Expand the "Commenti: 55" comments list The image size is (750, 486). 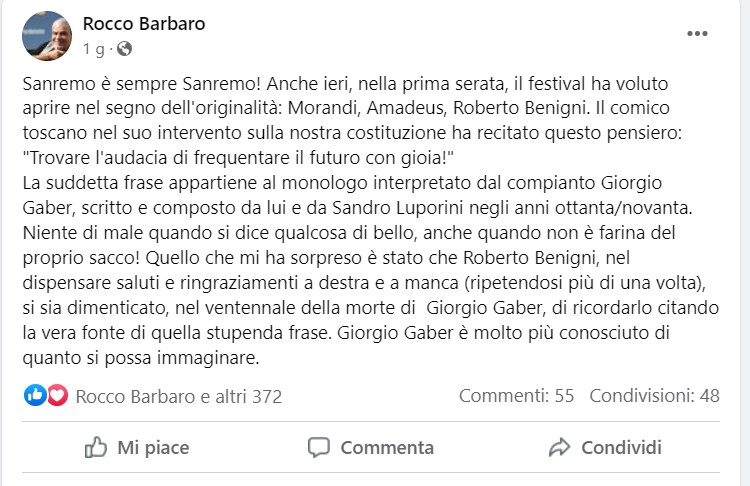point(516,396)
